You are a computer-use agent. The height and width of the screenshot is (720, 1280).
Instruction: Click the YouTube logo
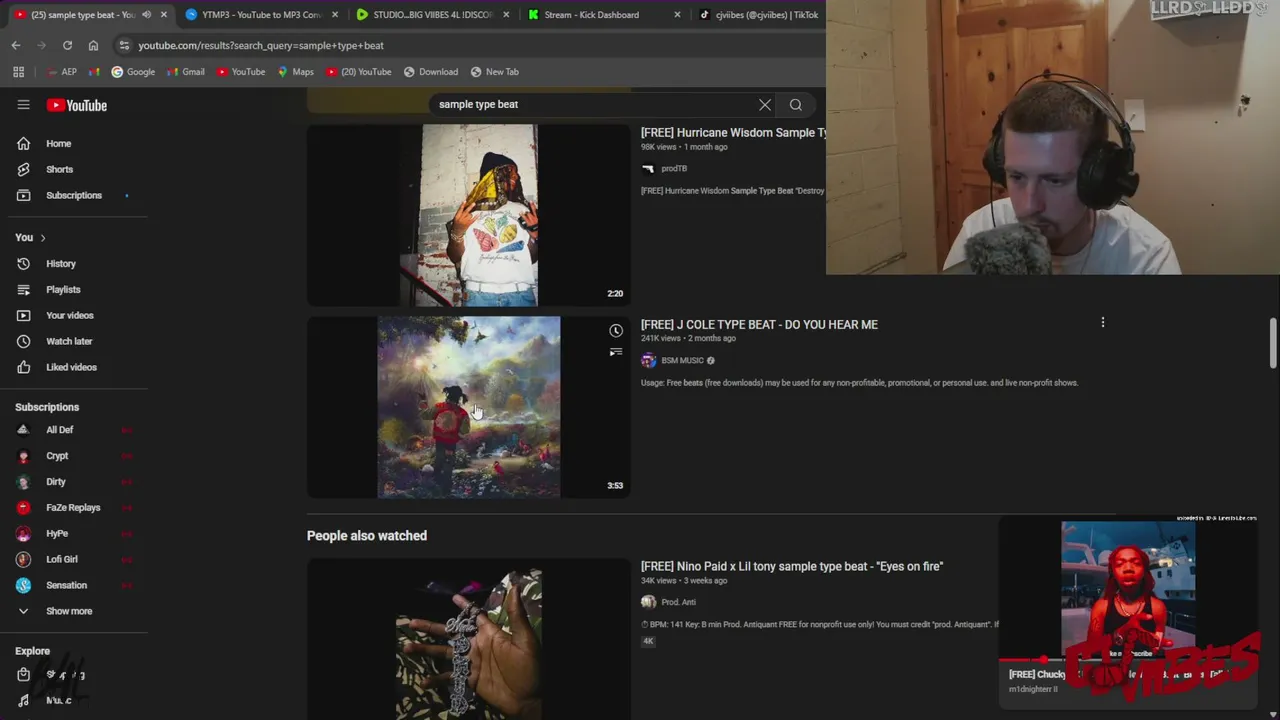(77, 105)
